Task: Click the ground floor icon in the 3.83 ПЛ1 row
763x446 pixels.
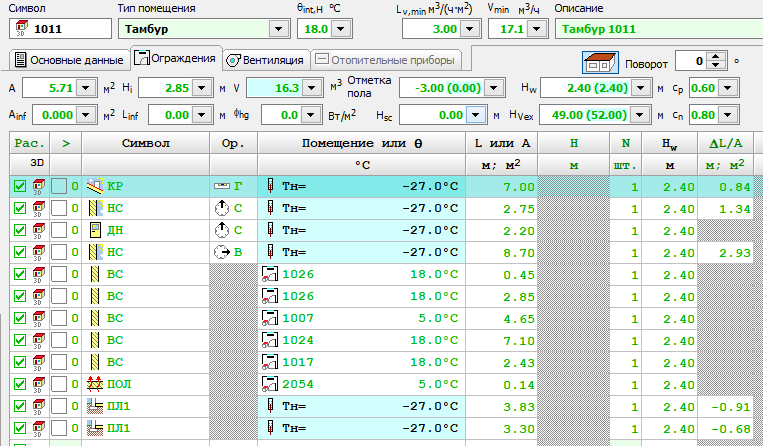Action: click(x=95, y=406)
